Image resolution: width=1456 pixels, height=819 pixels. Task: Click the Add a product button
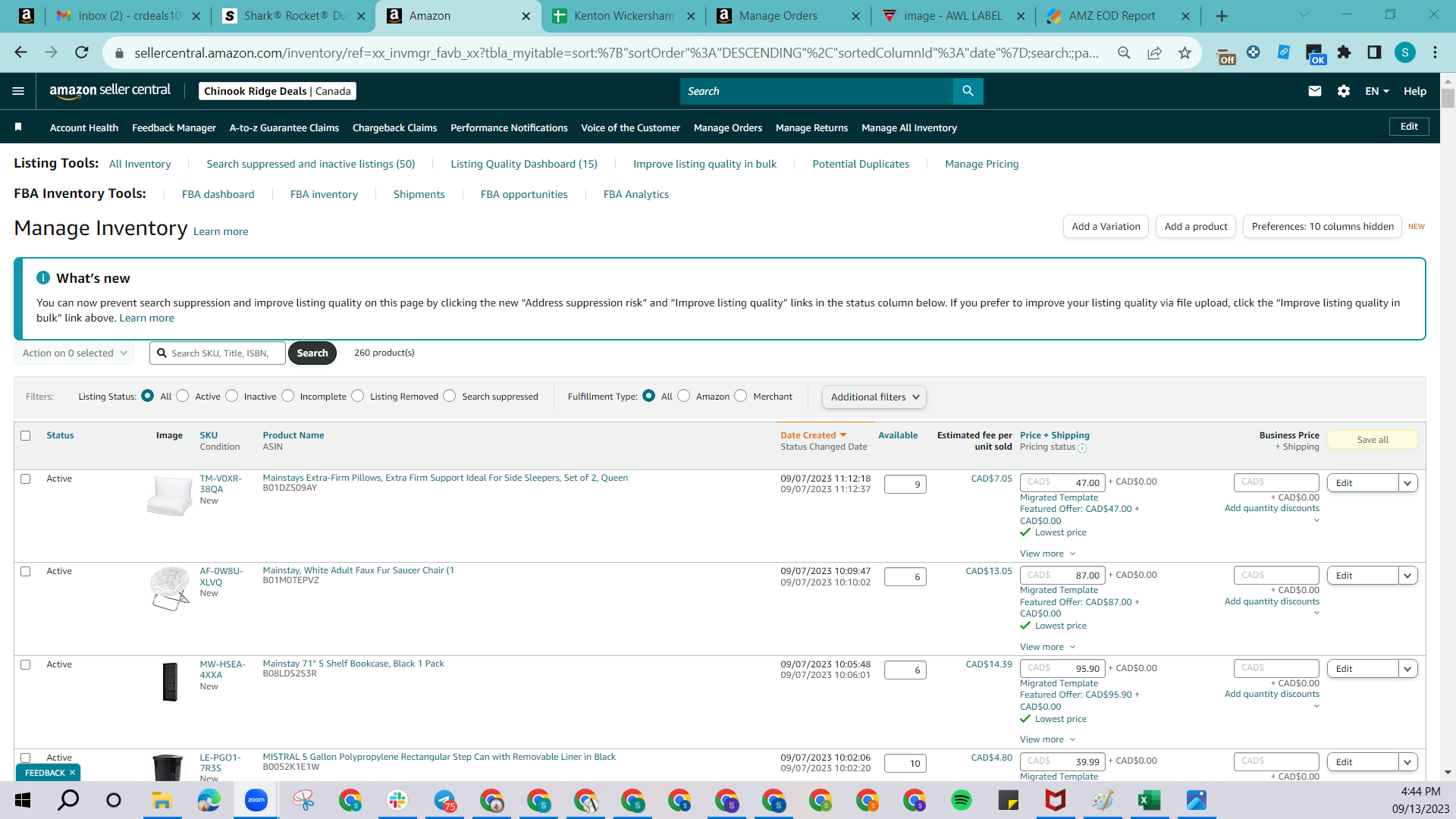1196,226
